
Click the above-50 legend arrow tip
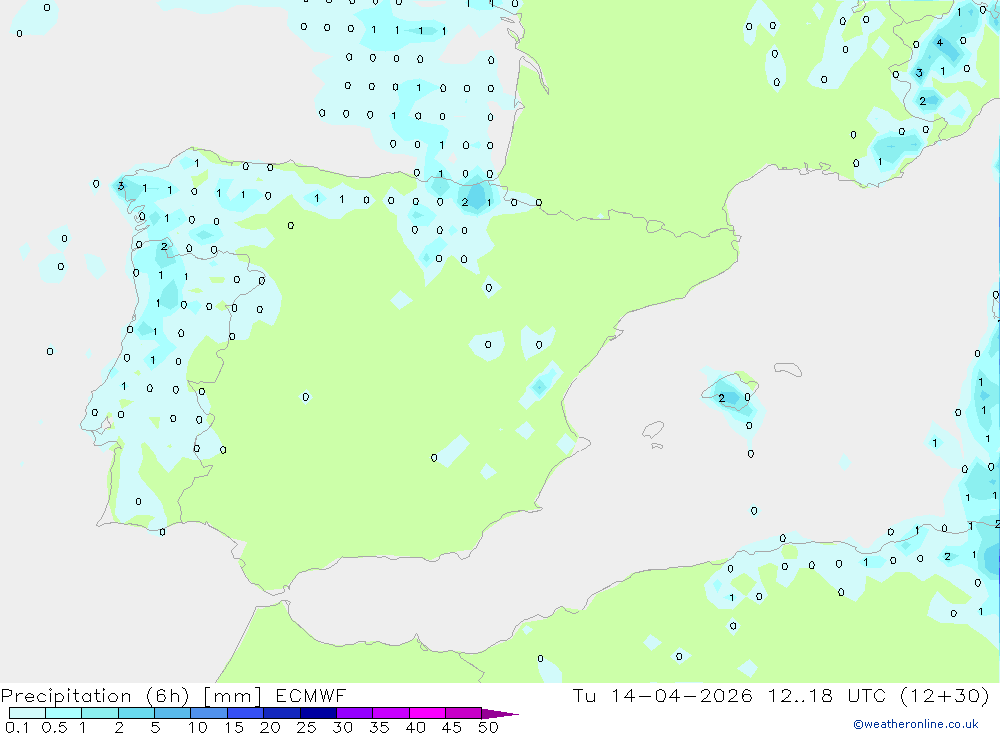(501, 713)
